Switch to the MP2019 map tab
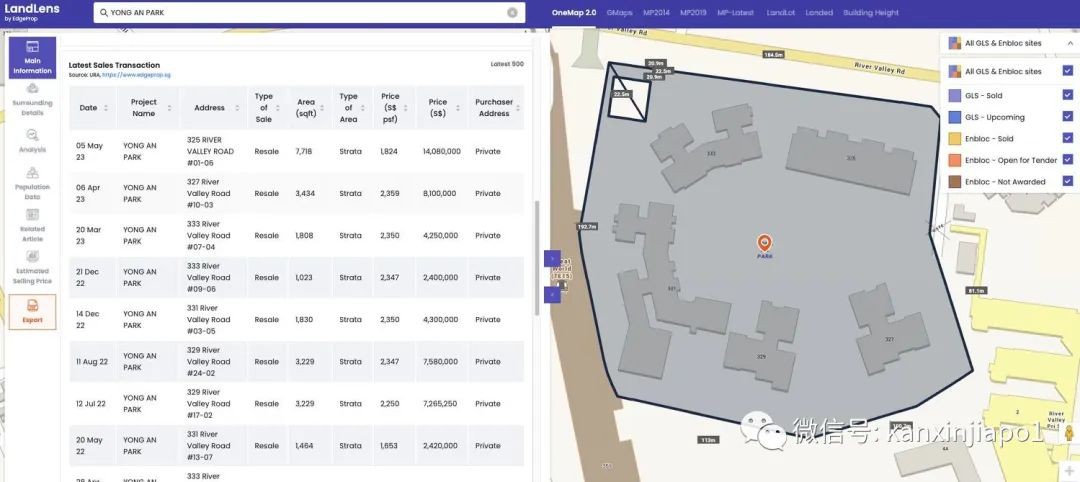 [x=693, y=12]
